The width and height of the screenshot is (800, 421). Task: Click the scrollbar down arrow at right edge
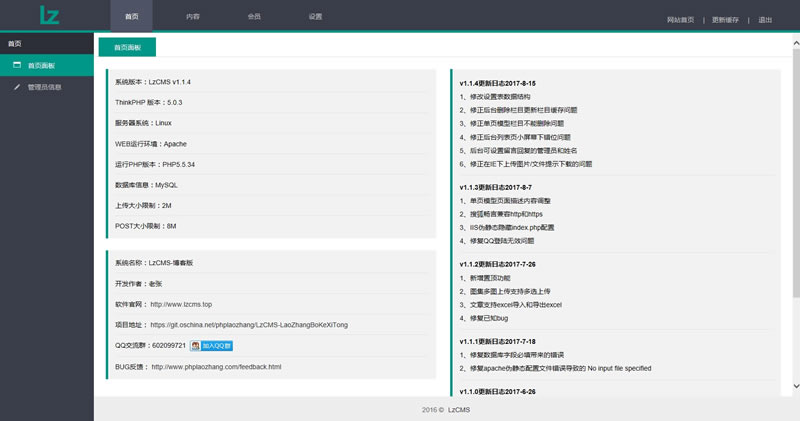795,385
